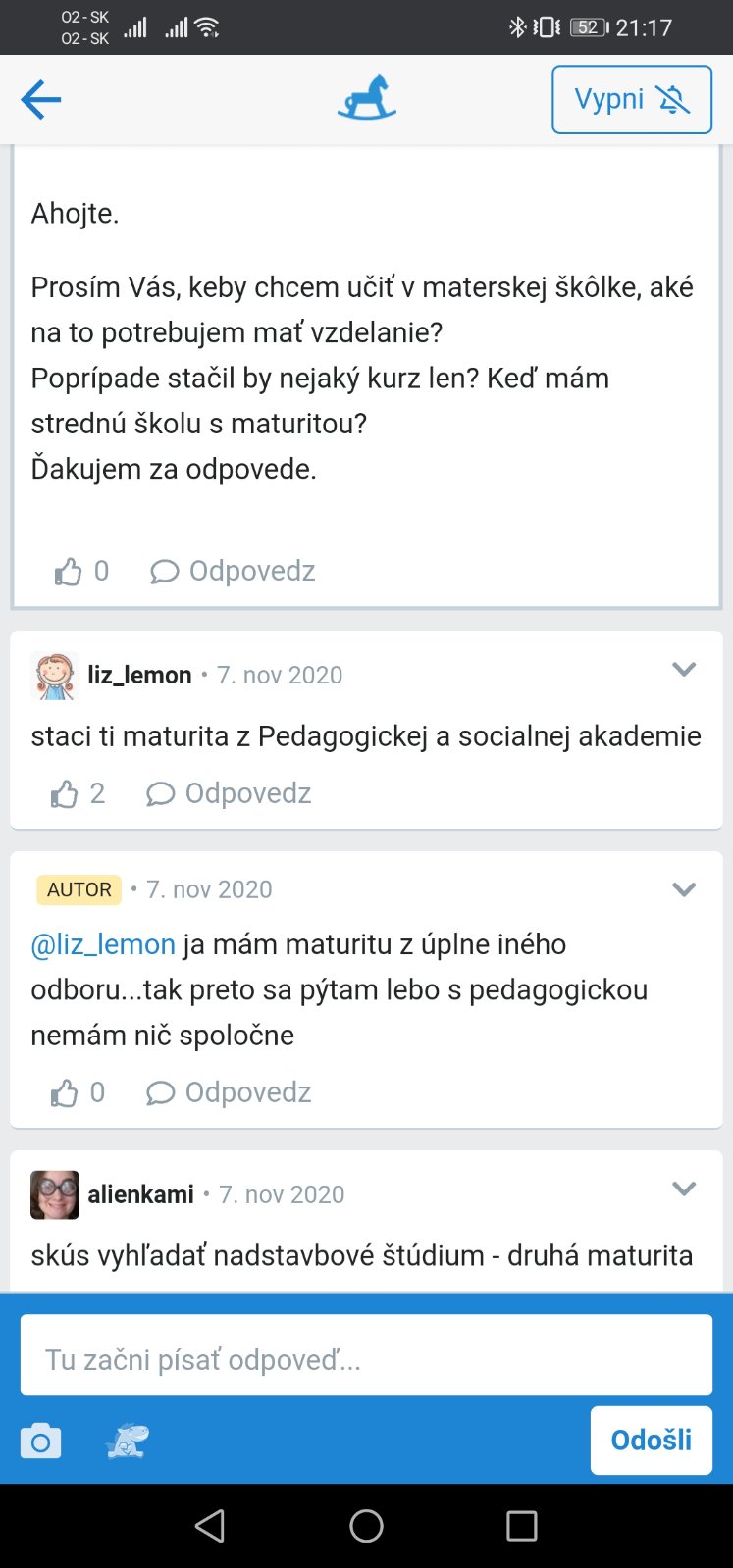Expand options chevron on AUTOR comment

pyautogui.click(x=684, y=889)
